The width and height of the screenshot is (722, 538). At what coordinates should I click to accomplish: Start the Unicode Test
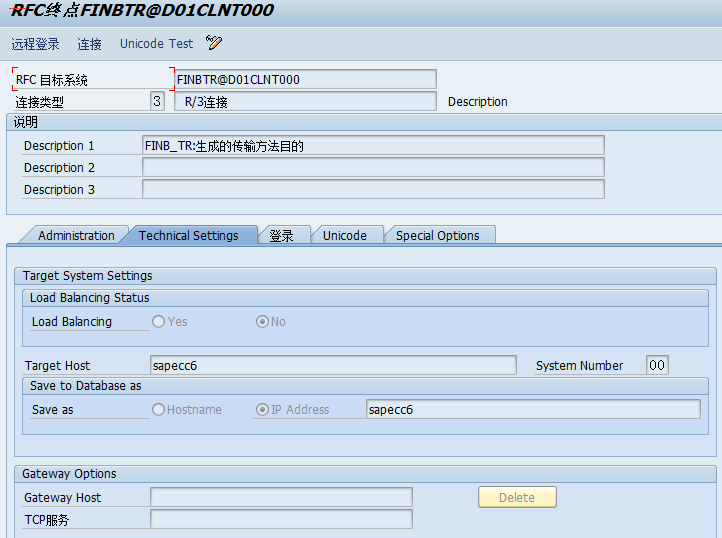pyautogui.click(x=156, y=43)
